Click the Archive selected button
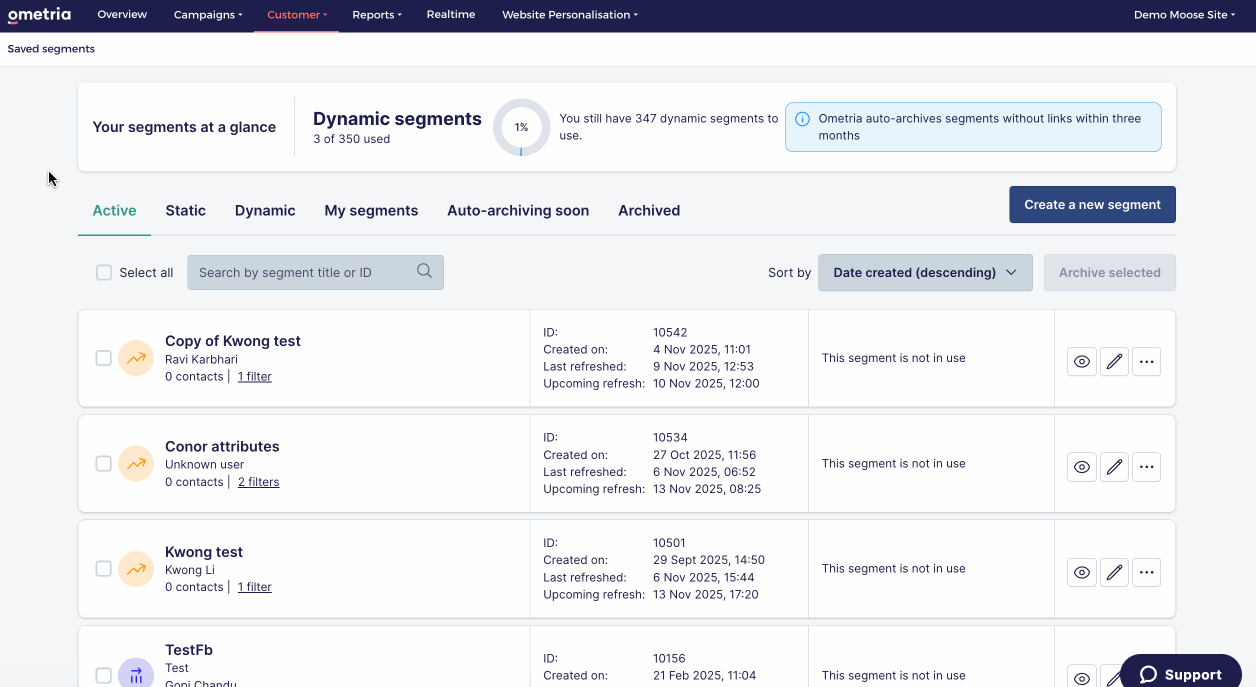This screenshot has width=1256, height=687. click(x=1110, y=272)
